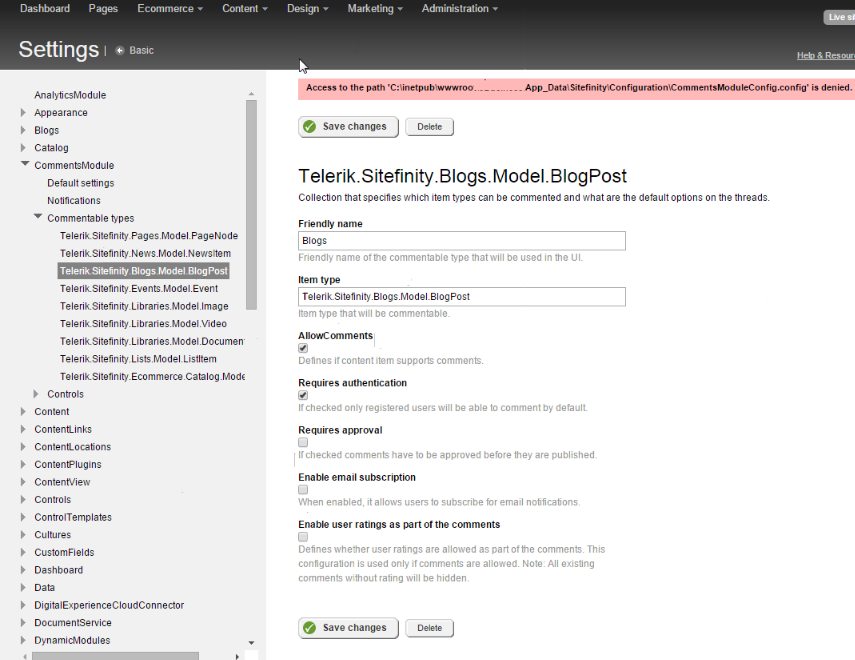
Task: Open the Help & Resources link
Action: (826, 56)
